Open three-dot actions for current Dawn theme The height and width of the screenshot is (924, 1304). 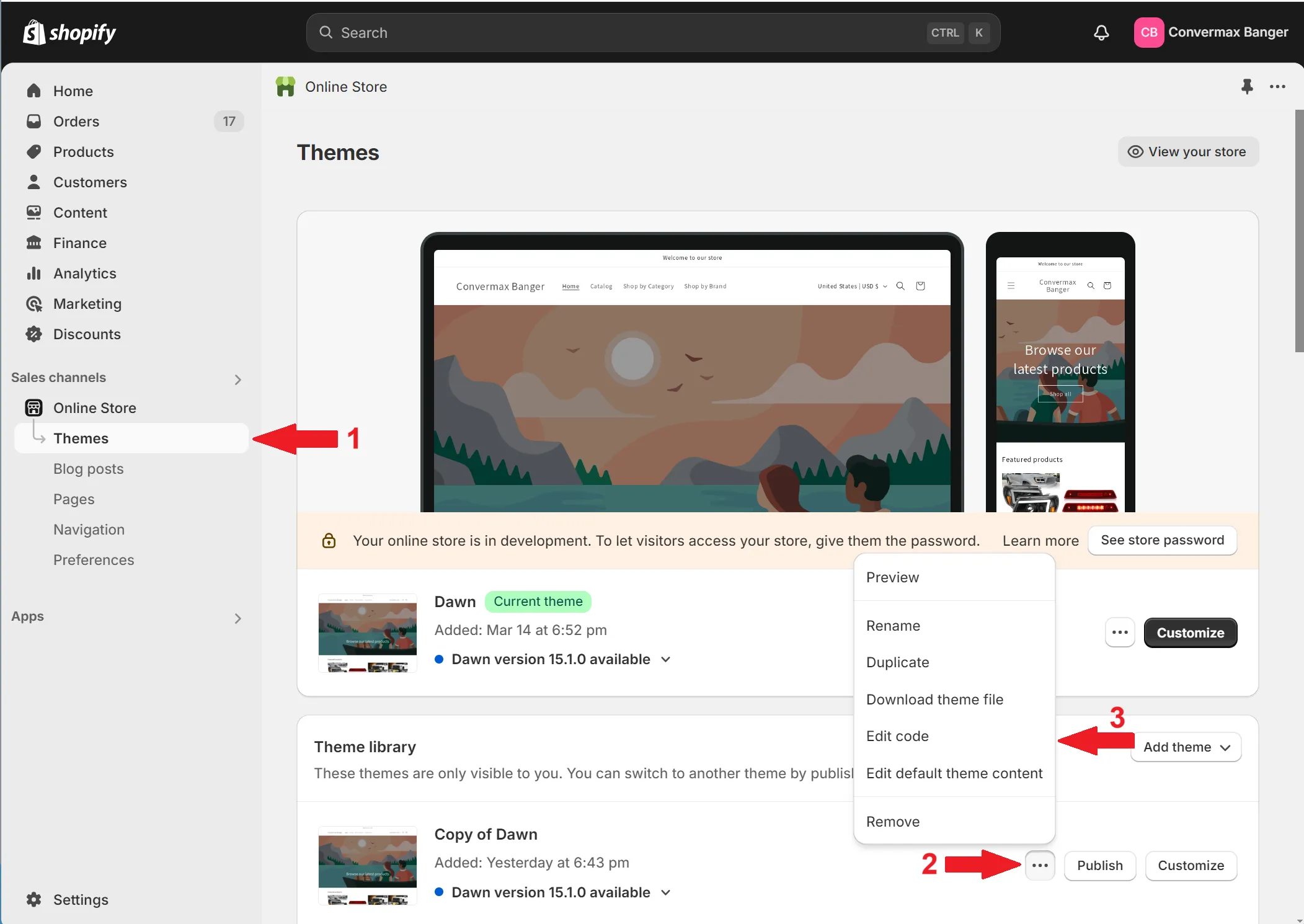pos(1120,633)
